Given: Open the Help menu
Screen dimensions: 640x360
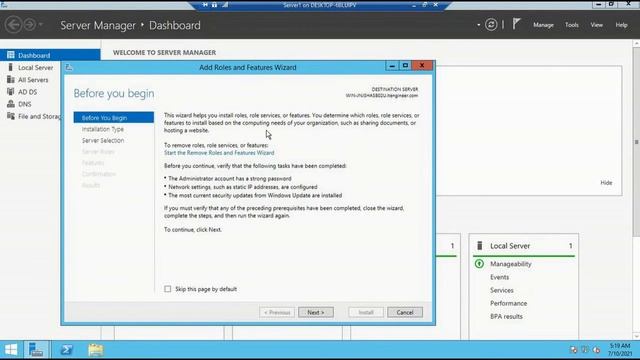Looking at the screenshot, I should 621,25.
